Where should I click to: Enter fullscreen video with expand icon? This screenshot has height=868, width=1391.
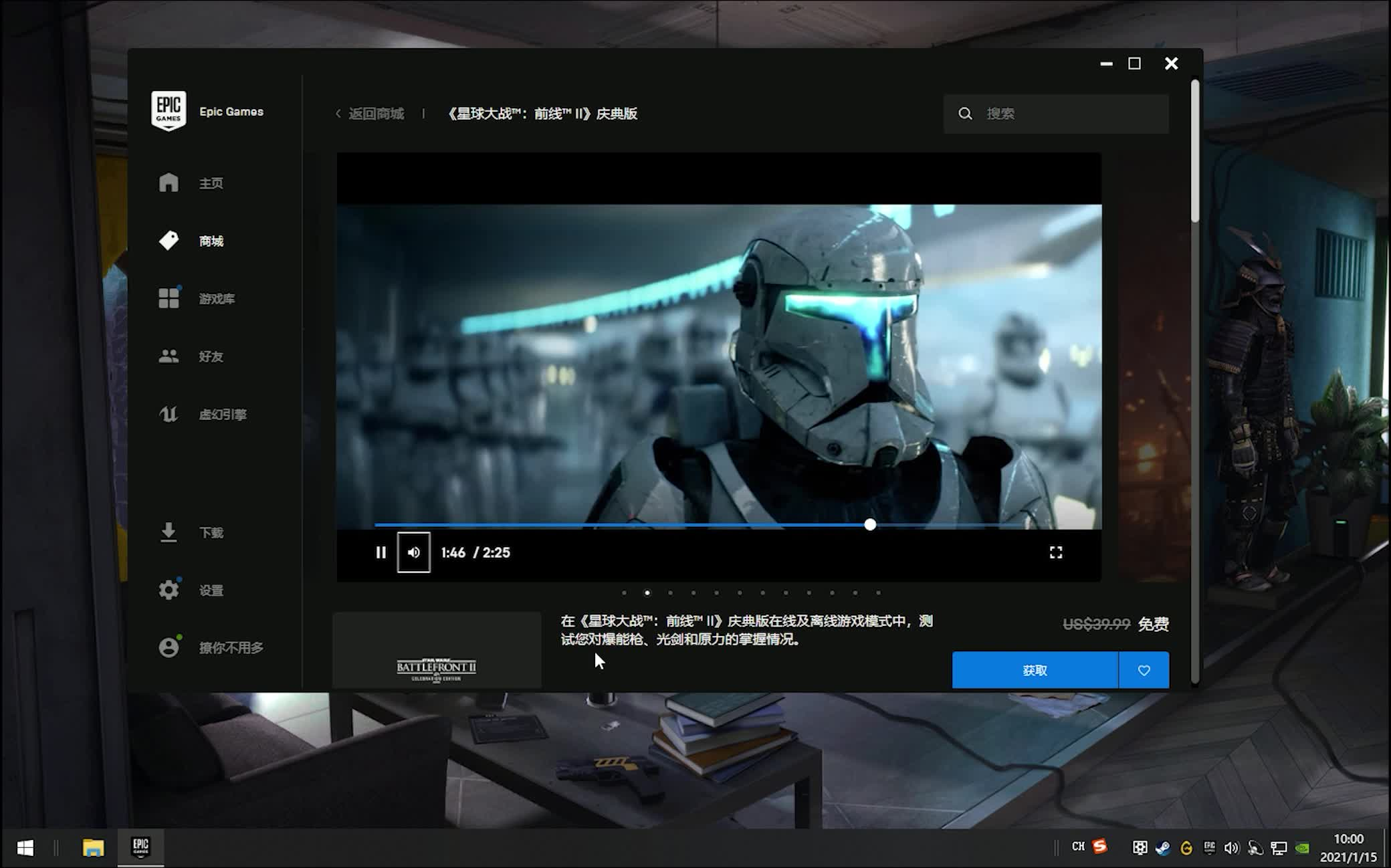coord(1055,552)
